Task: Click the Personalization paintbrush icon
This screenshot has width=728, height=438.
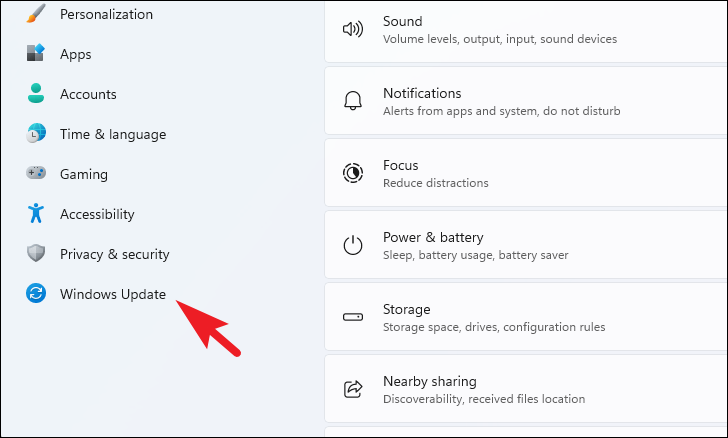Action: click(x=36, y=14)
